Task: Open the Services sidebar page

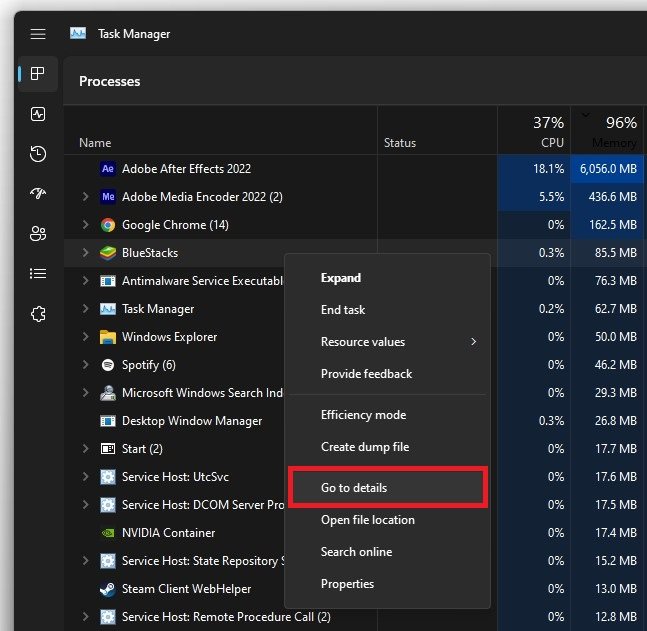Action: (x=38, y=313)
